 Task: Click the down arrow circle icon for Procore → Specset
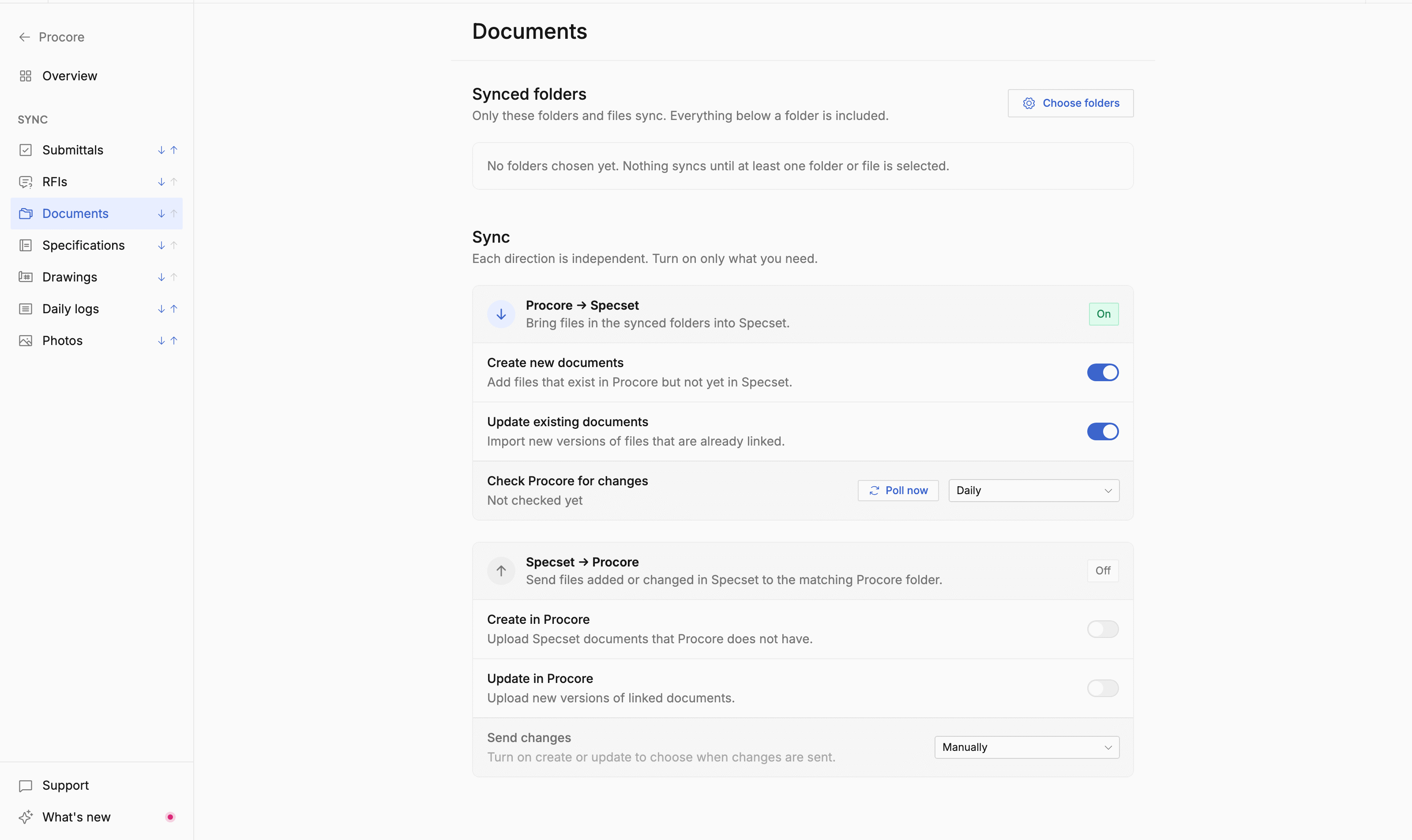(x=501, y=314)
